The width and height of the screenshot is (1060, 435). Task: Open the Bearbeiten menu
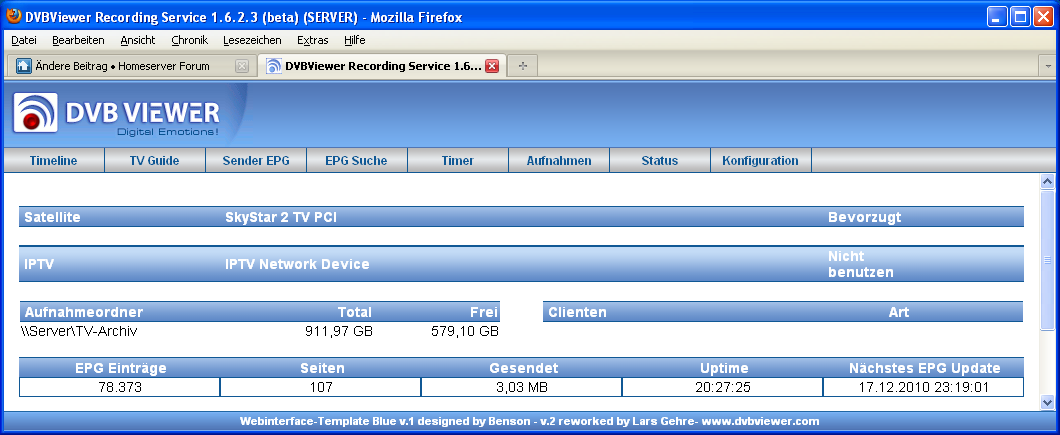[x=78, y=40]
